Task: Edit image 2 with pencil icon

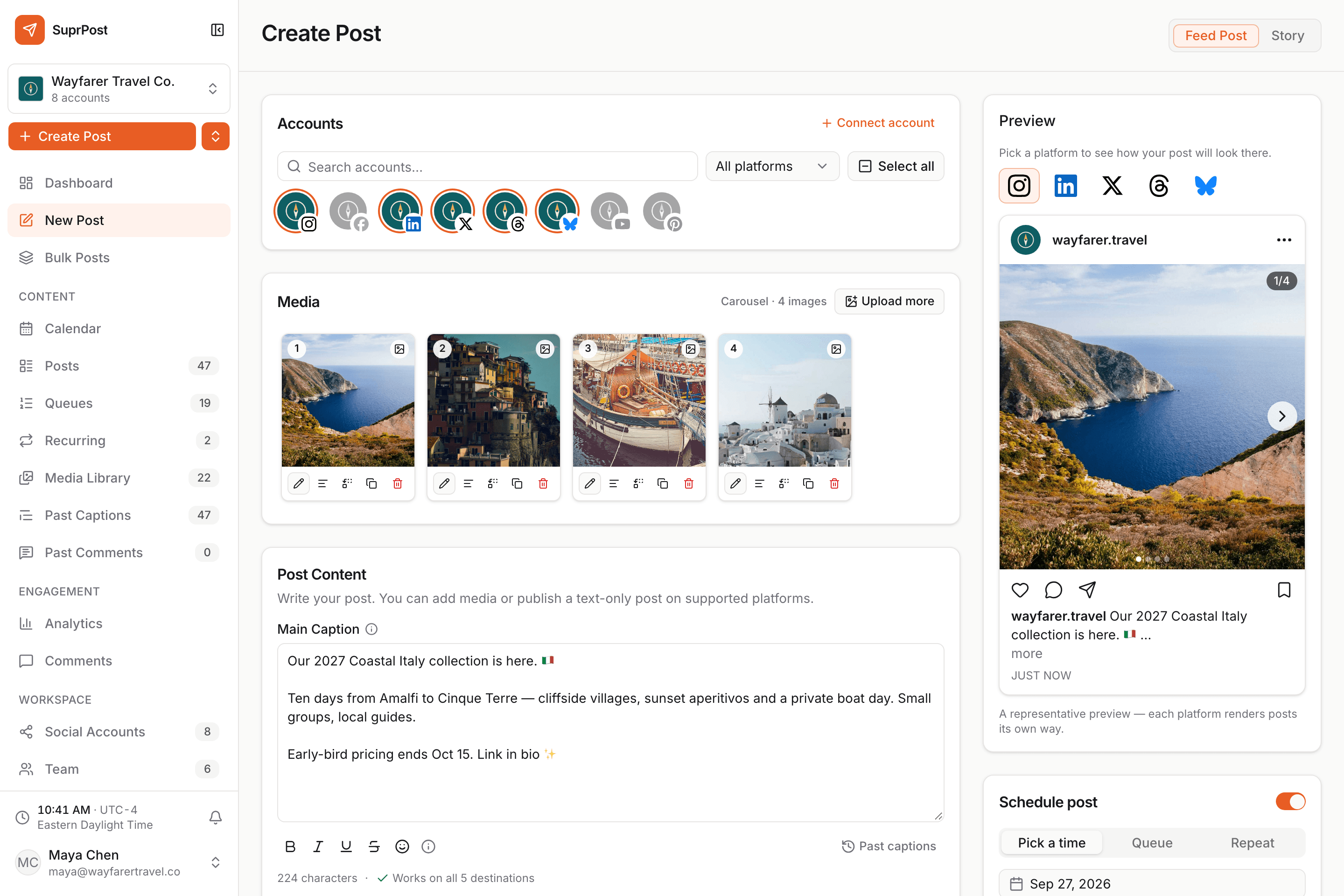Action: [444, 483]
